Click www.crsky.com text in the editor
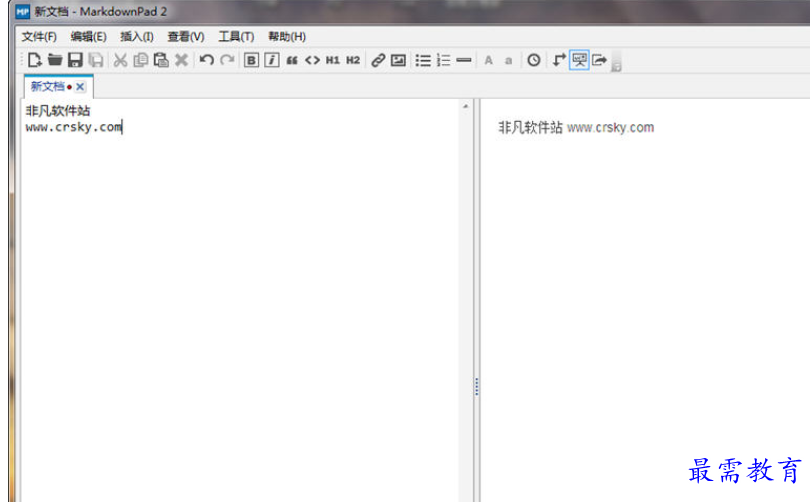The image size is (810, 502). (74, 127)
